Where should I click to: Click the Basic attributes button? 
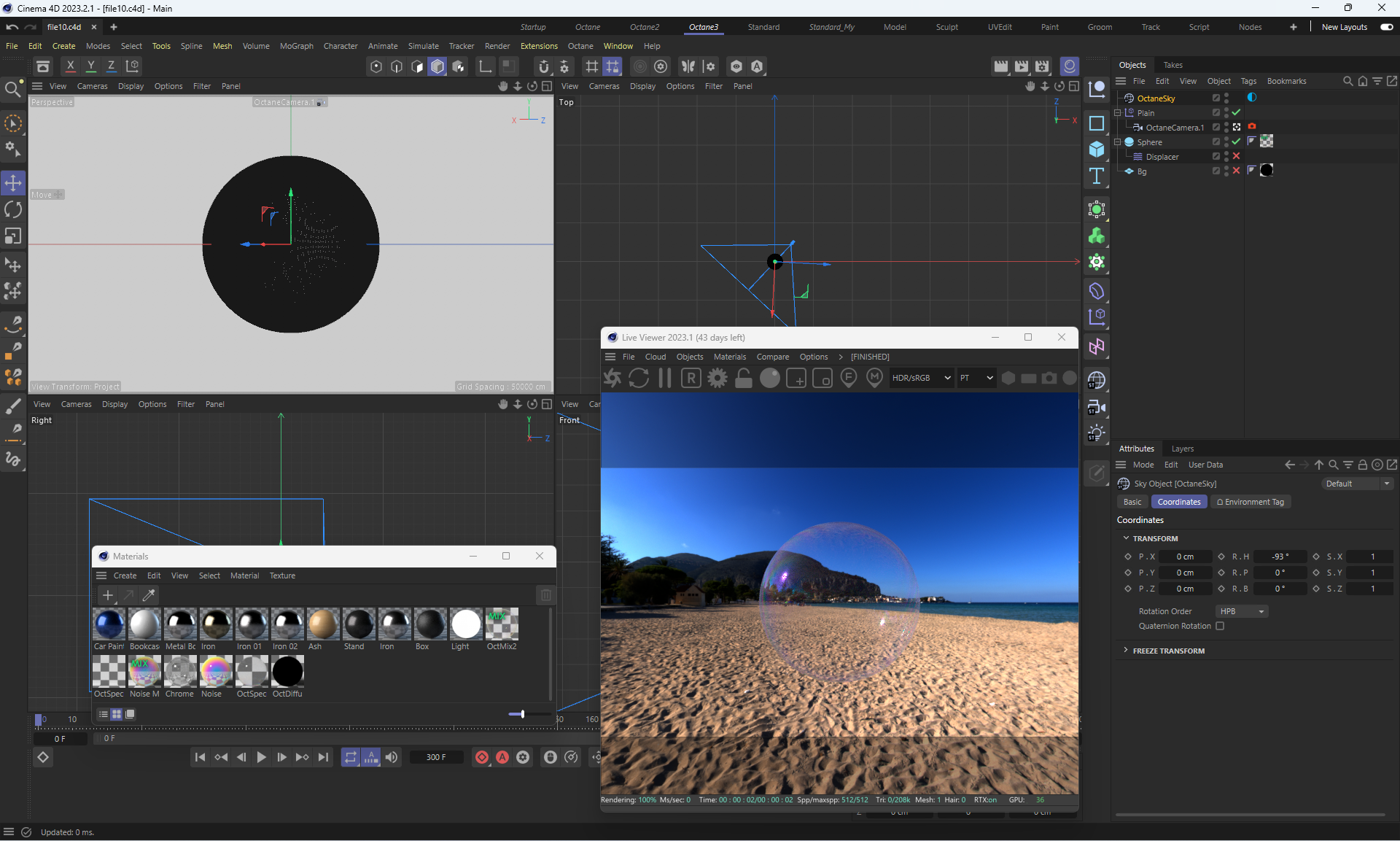coord(1132,502)
